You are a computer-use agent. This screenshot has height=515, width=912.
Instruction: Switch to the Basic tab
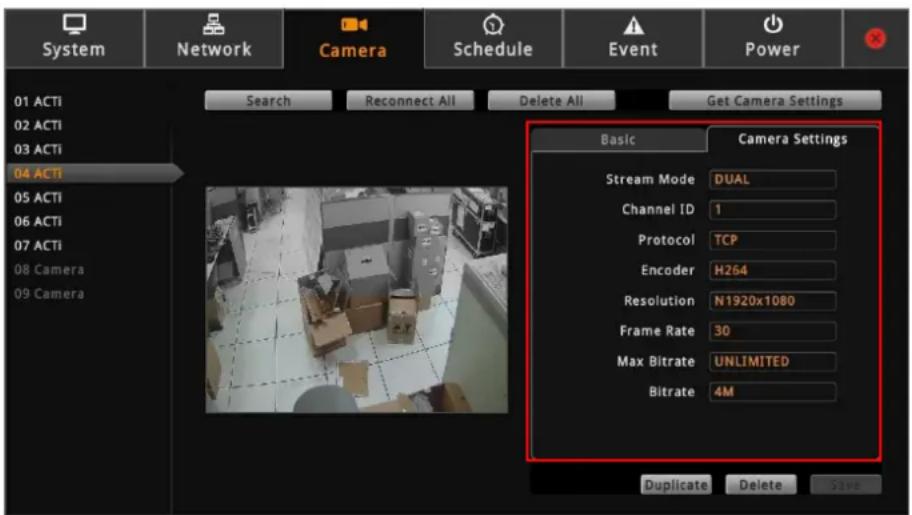(618, 140)
